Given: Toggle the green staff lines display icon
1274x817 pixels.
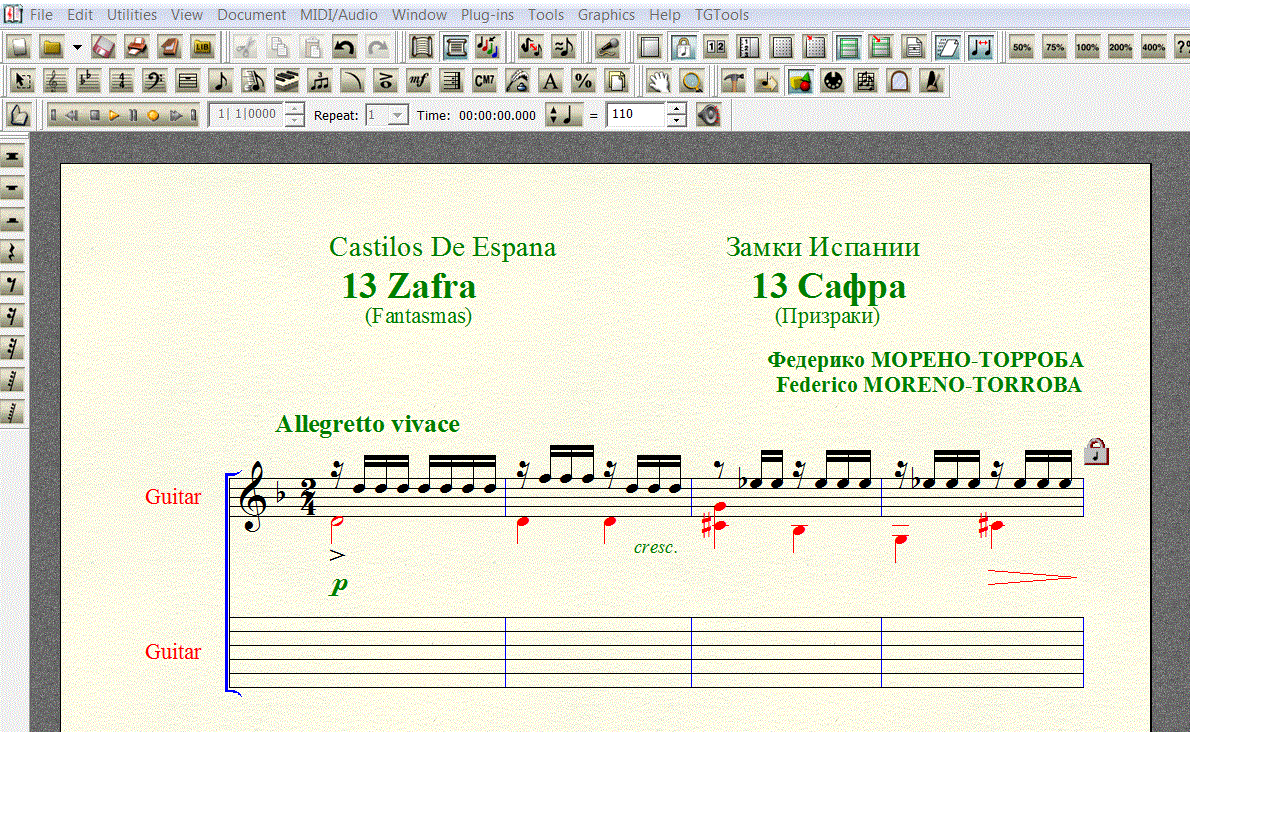Looking at the screenshot, I should (849, 47).
